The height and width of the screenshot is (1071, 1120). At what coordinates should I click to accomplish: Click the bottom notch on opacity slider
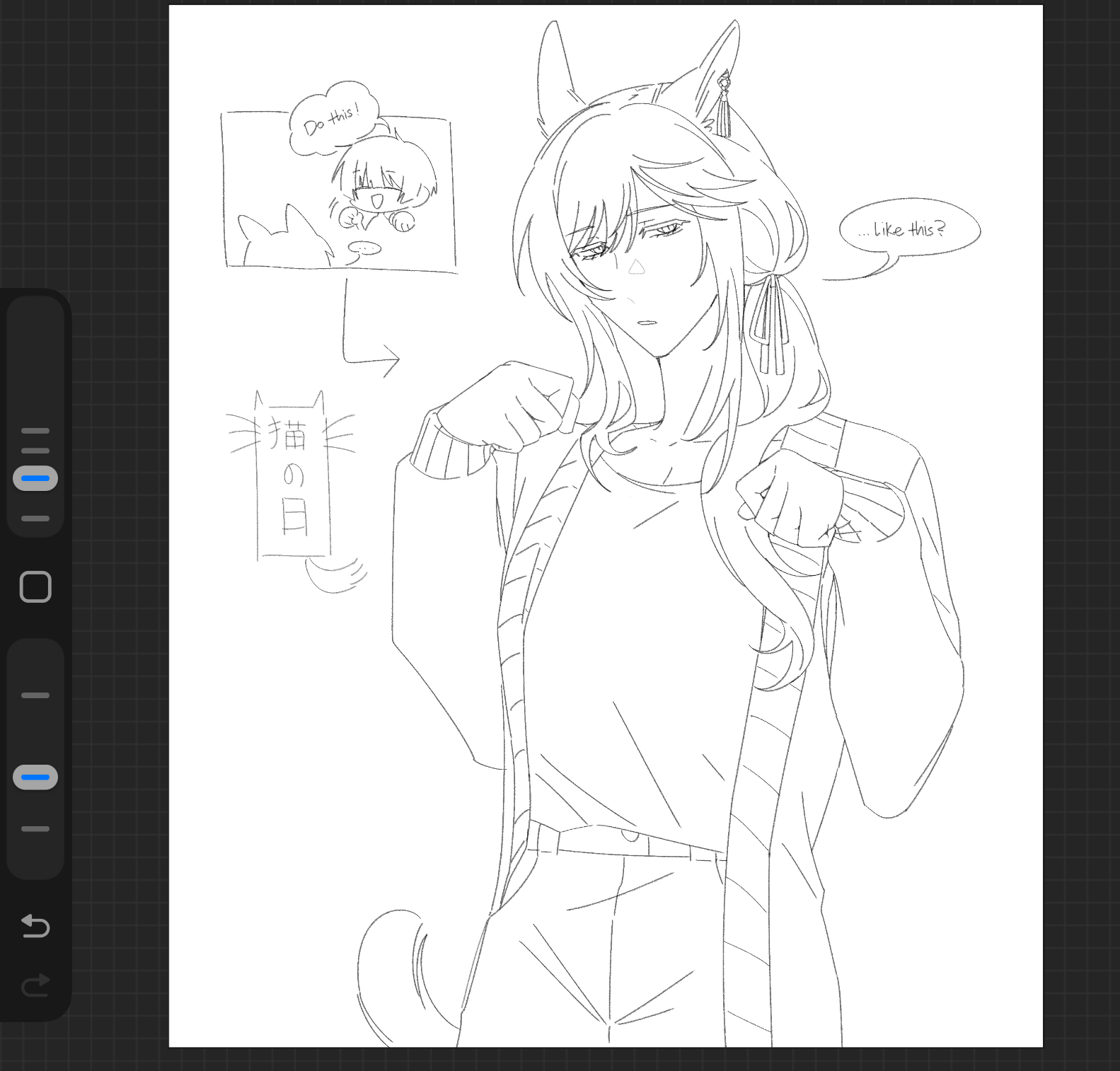click(35, 828)
